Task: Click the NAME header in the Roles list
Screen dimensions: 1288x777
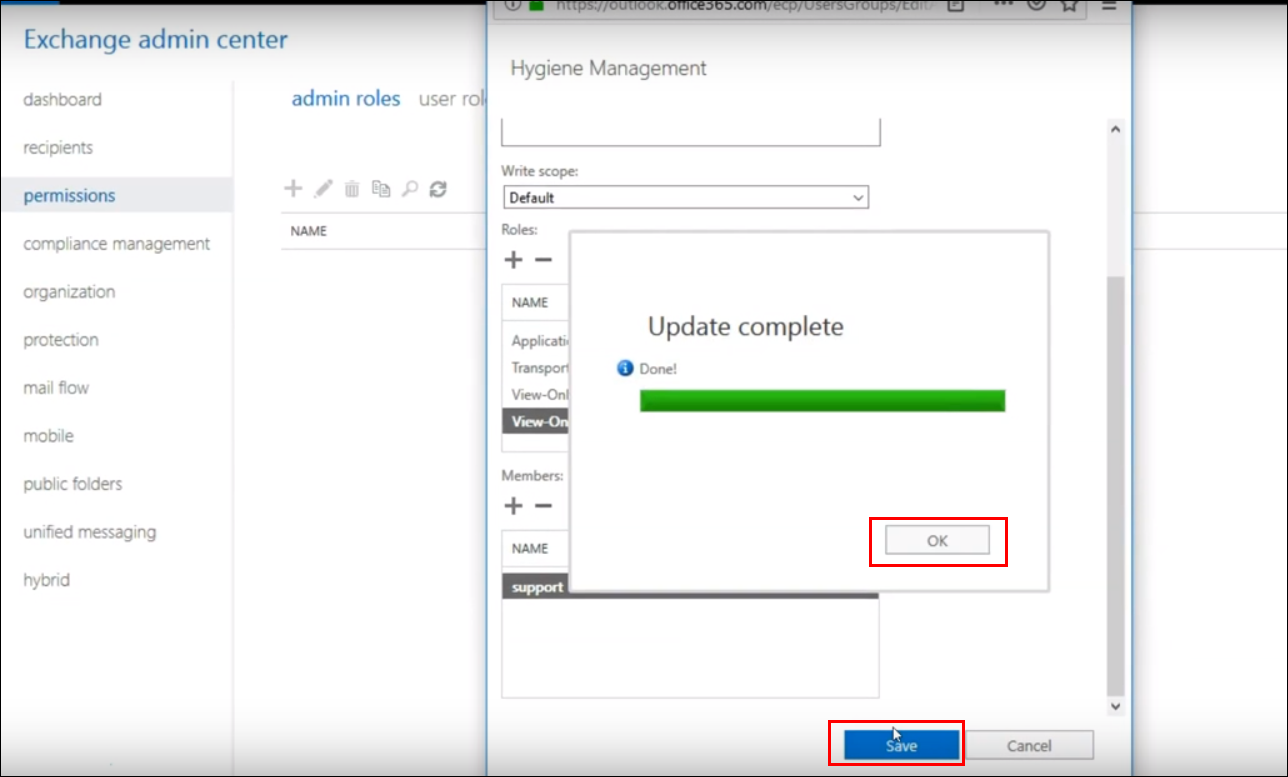Action: [530, 302]
